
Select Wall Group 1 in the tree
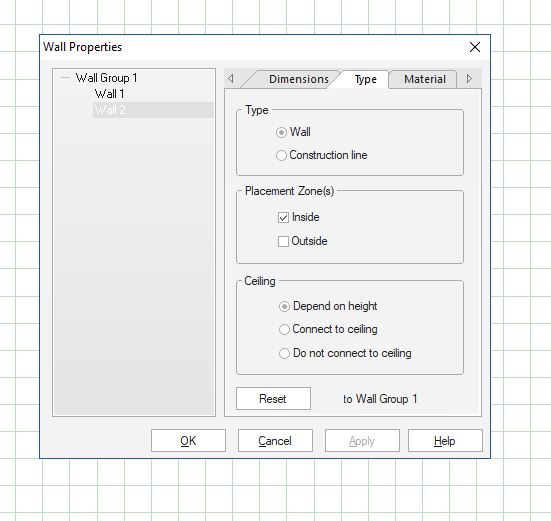(106, 78)
